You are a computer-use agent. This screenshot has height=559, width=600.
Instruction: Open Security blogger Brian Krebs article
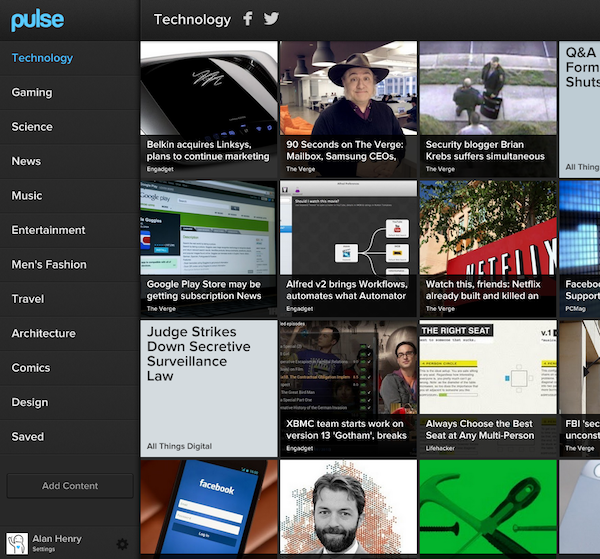(488, 109)
